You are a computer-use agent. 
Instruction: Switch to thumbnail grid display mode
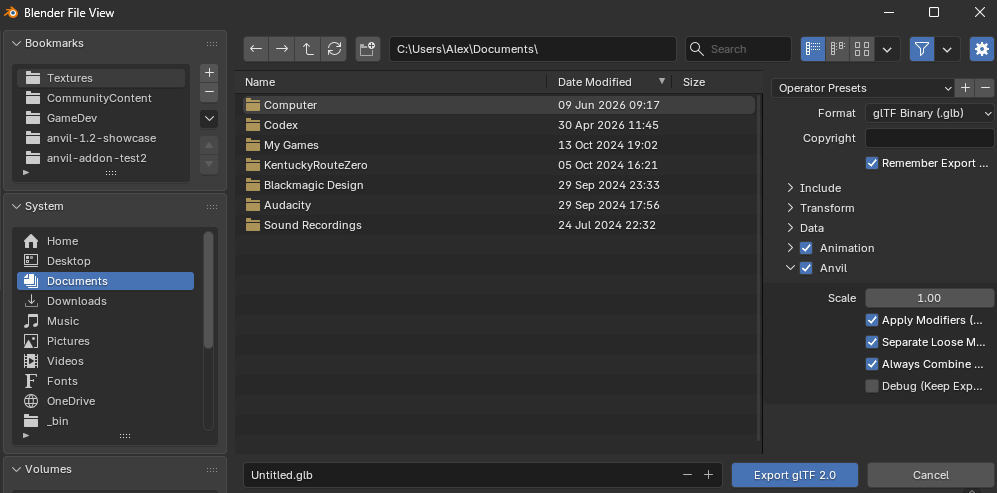point(862,49)
